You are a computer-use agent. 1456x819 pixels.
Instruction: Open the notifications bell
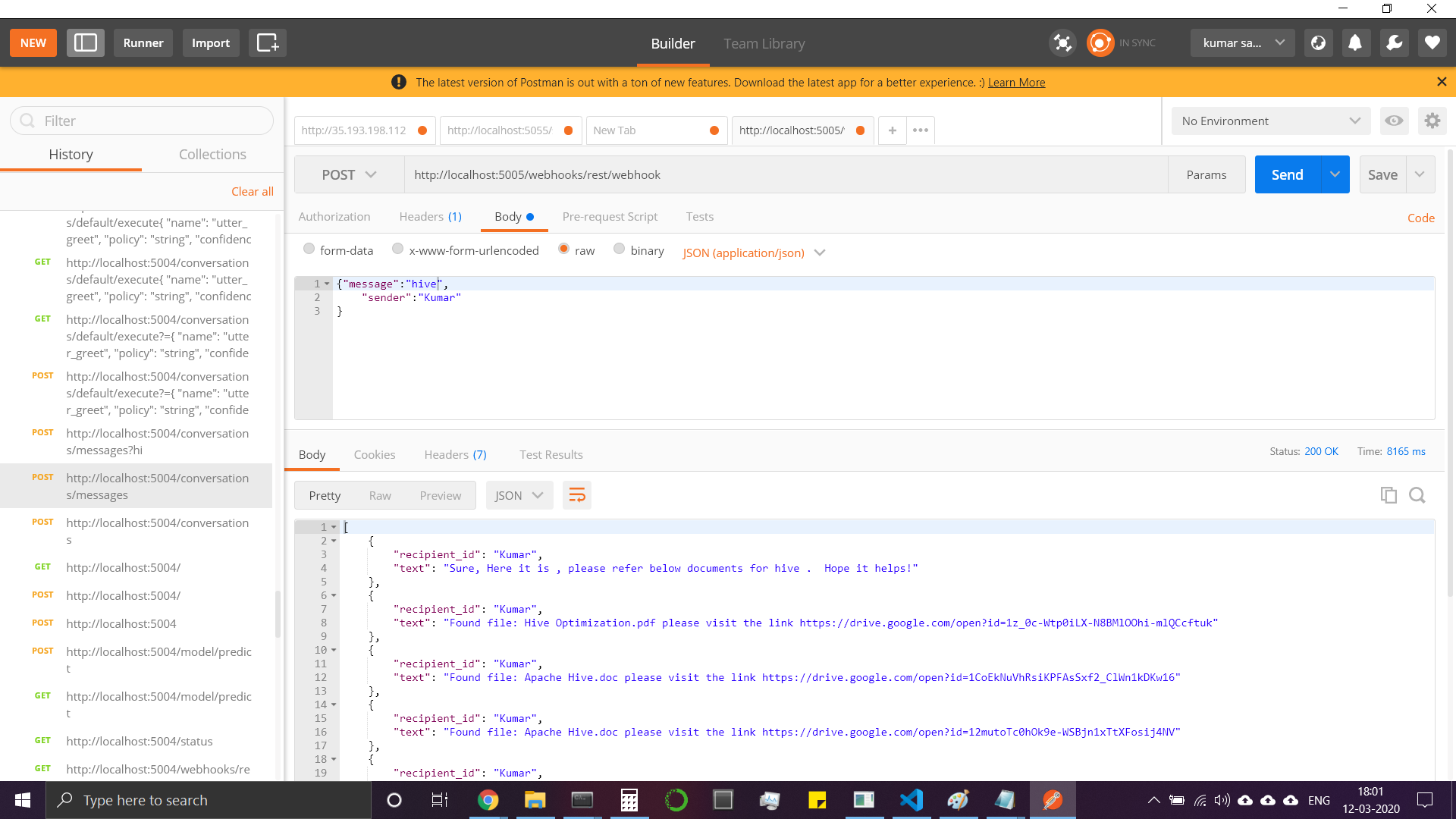pyautogui.click(x=1355, y=43)
